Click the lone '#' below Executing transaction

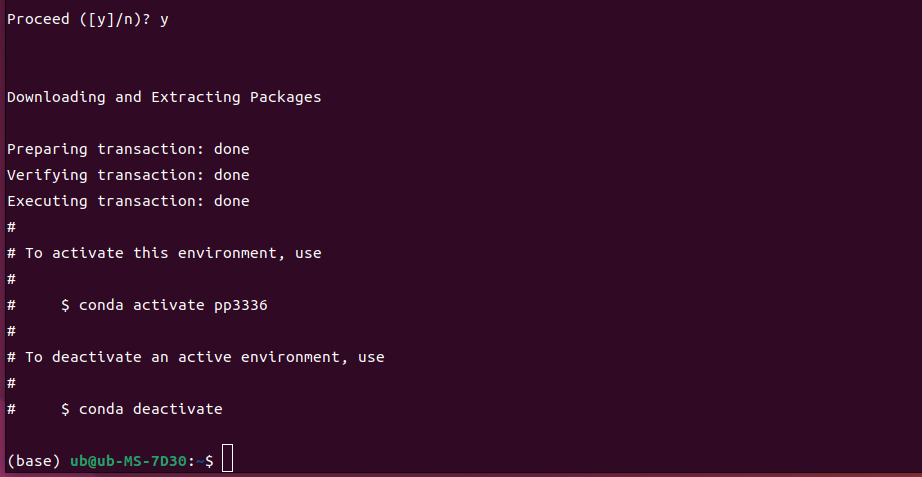[11, 227]
